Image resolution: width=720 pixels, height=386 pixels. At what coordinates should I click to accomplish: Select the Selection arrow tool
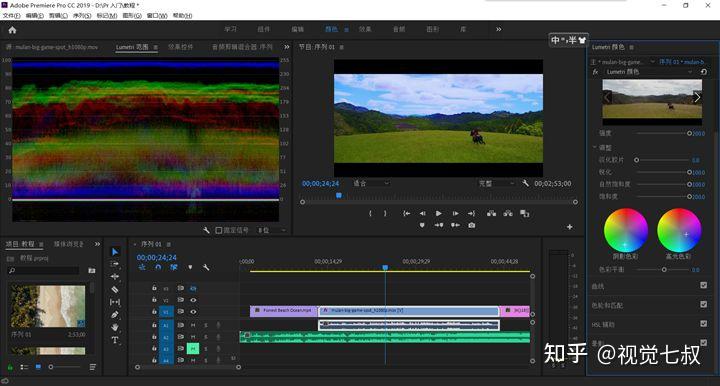115,252
